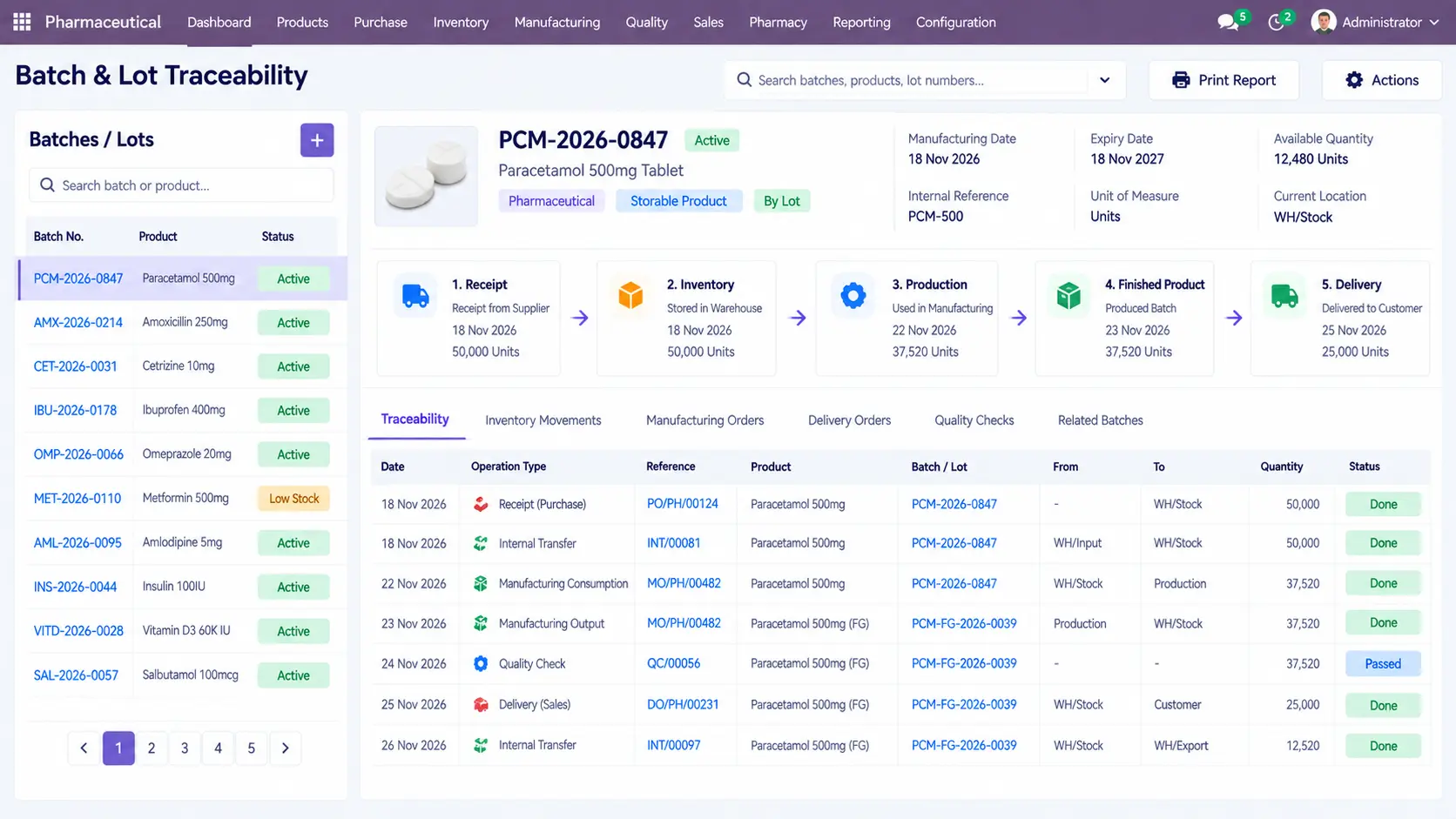
Task: Click the Manufacturing Output operation icon
Action: coord(481,623)
